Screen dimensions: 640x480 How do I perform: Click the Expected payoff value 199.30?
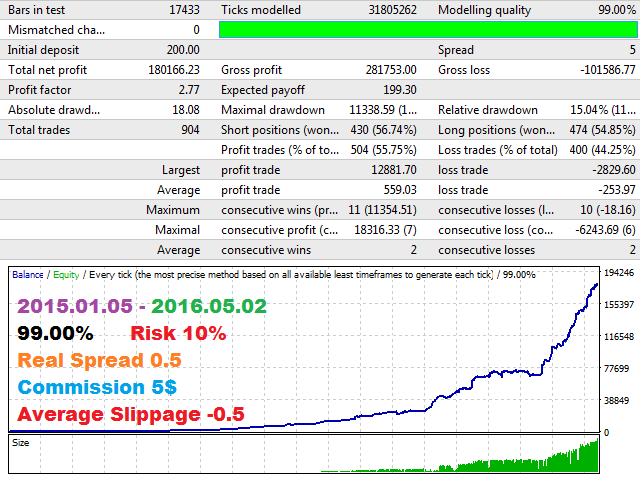tap(400, 90)
